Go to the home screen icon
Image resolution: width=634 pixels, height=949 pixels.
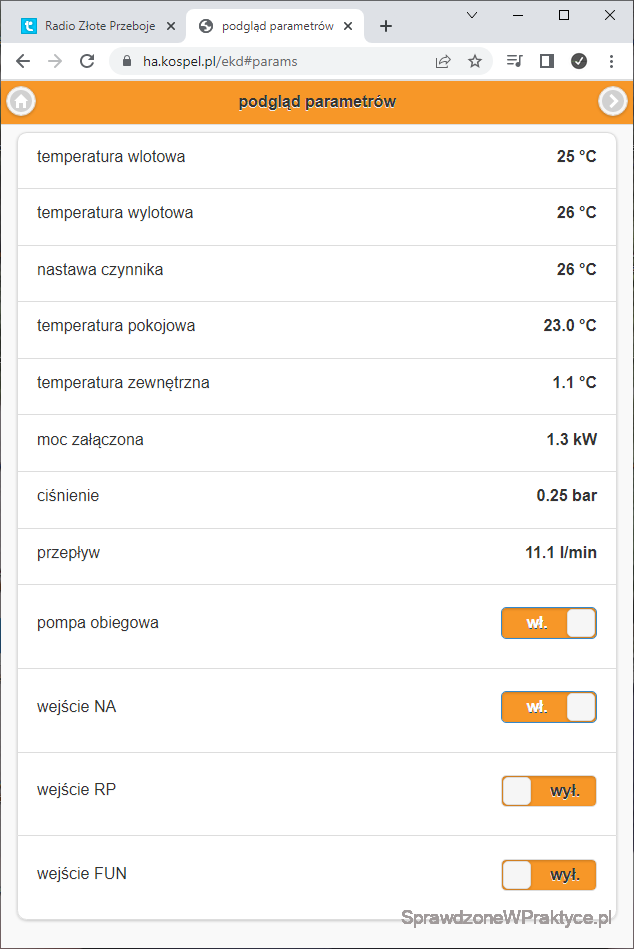click(x=21, y=101)
